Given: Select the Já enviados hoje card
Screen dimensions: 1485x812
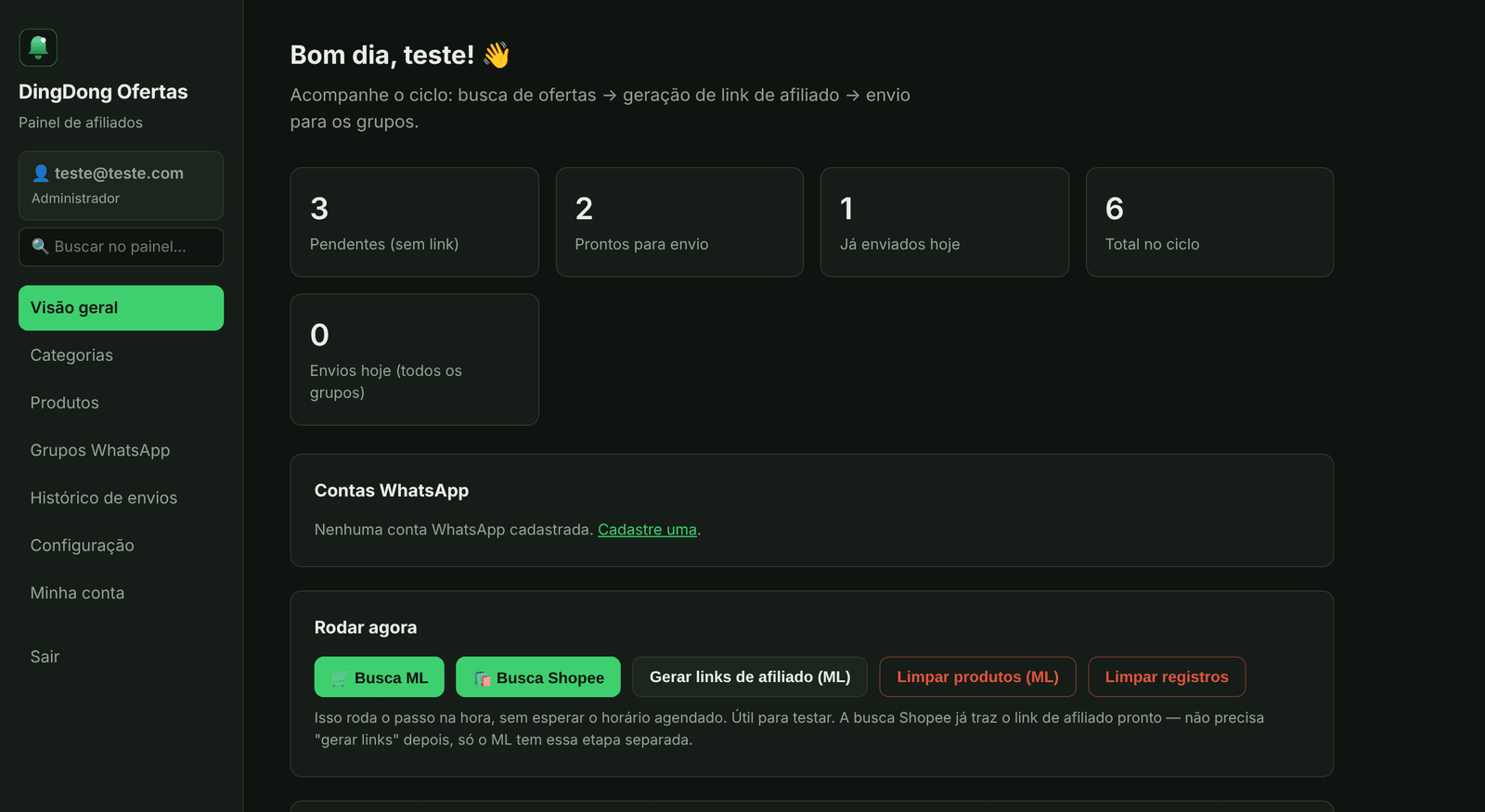Looking at the screenshot, I should click(x=945, y=222).
